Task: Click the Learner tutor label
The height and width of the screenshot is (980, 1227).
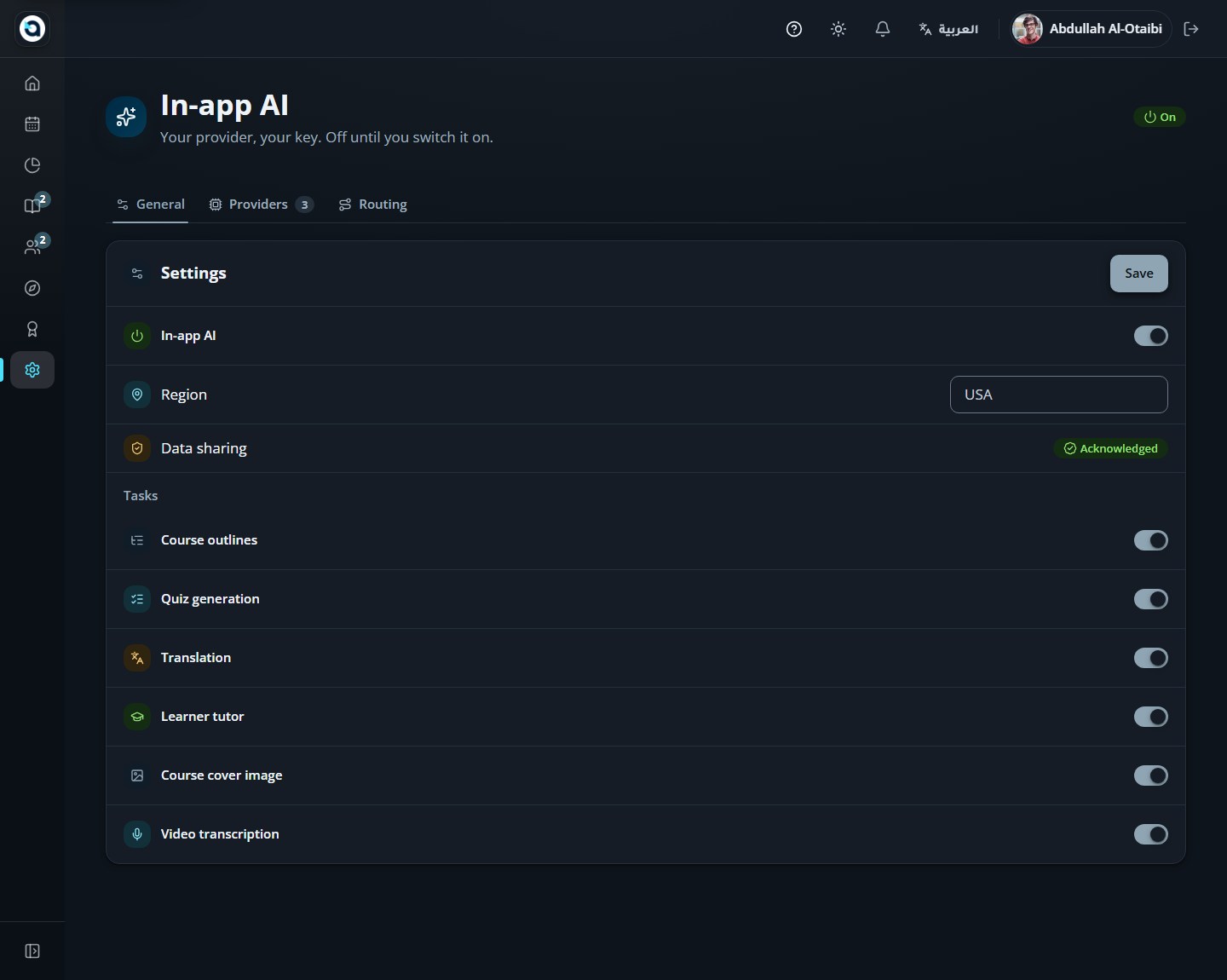Action: click(203, 717)
